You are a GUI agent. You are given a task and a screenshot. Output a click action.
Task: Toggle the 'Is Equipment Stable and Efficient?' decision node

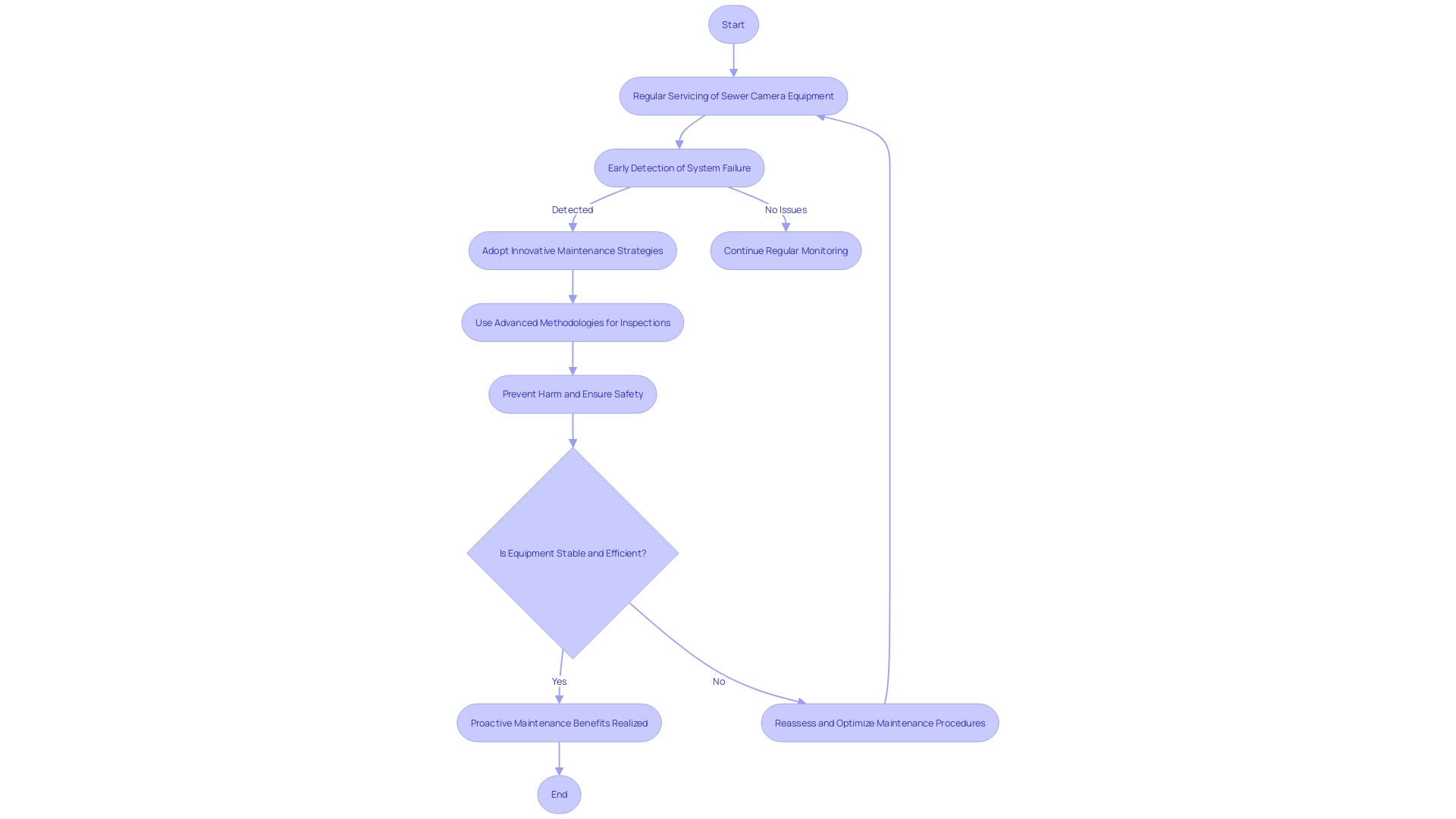point(573,553)
